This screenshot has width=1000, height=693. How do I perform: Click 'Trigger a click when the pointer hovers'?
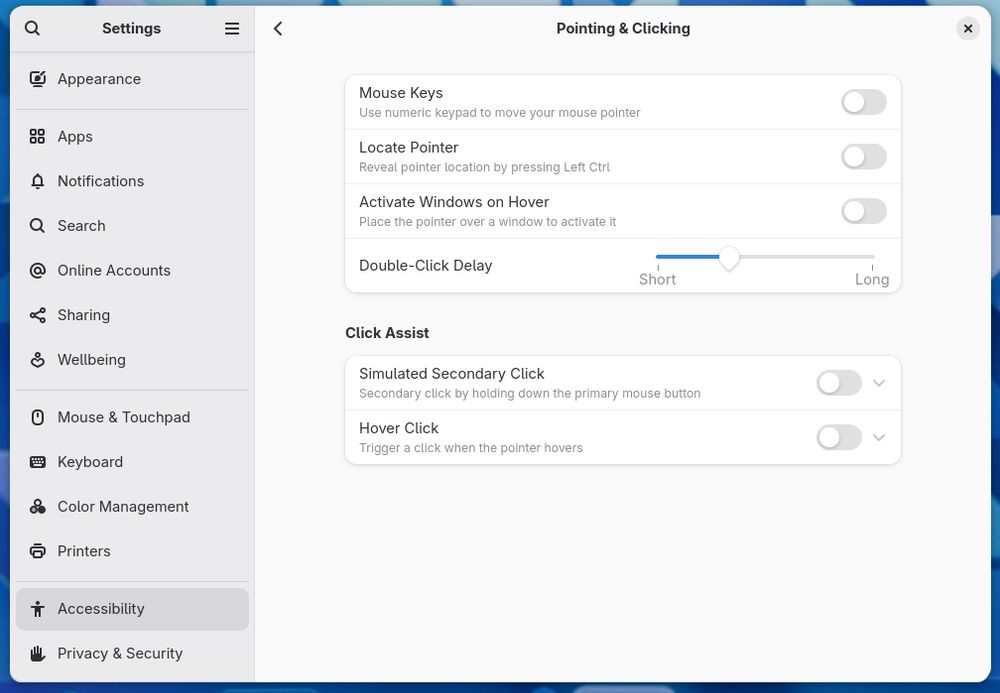click(471, 448)
